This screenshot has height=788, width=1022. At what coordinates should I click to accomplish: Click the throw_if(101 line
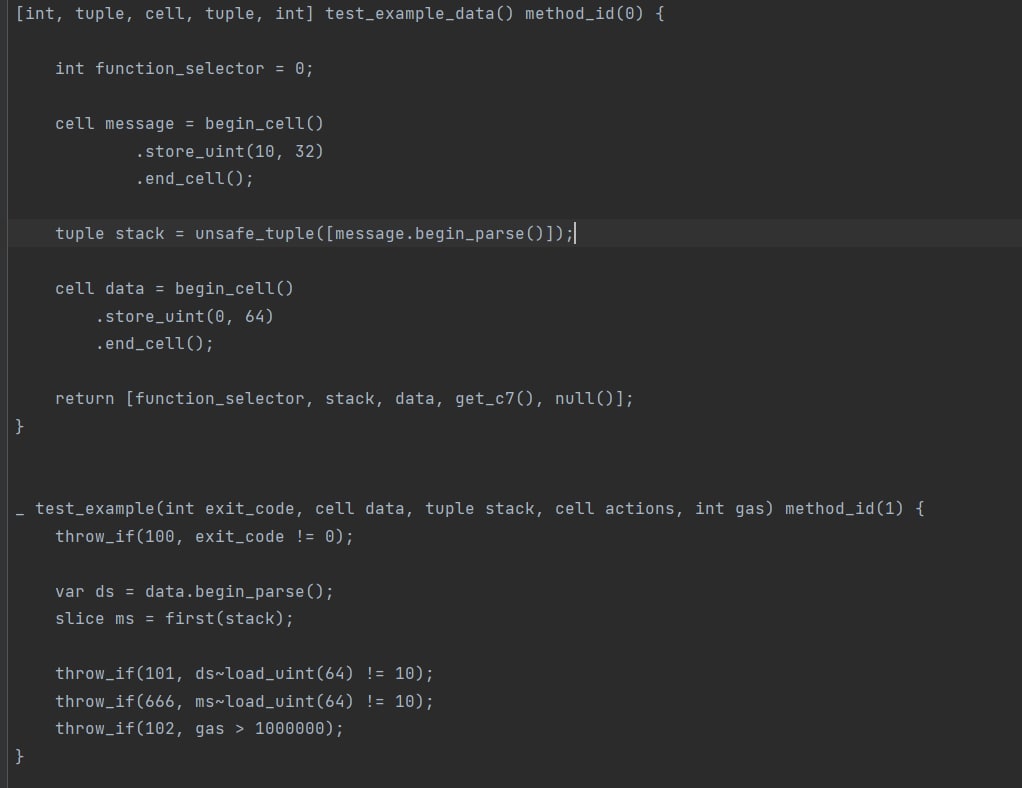pyautogui.click(x=244, y=674)
